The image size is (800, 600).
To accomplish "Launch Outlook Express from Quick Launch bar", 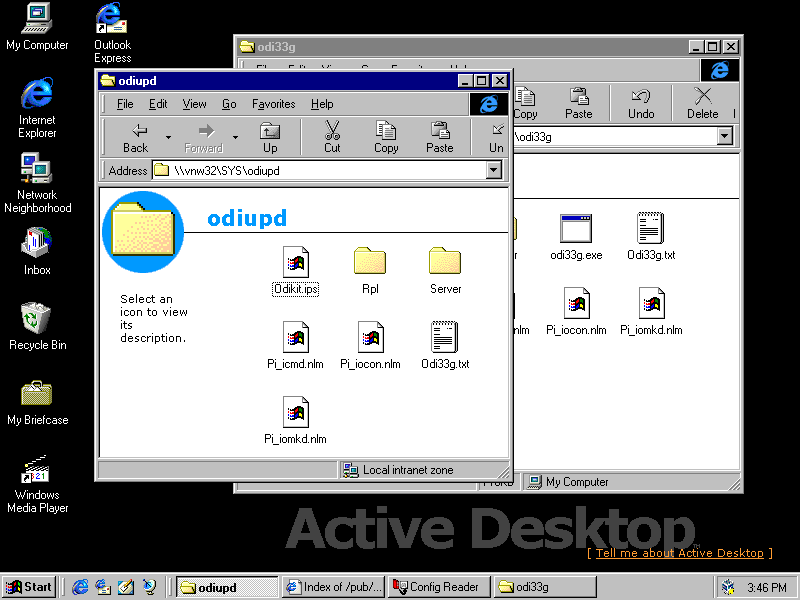I will [103, 587].
